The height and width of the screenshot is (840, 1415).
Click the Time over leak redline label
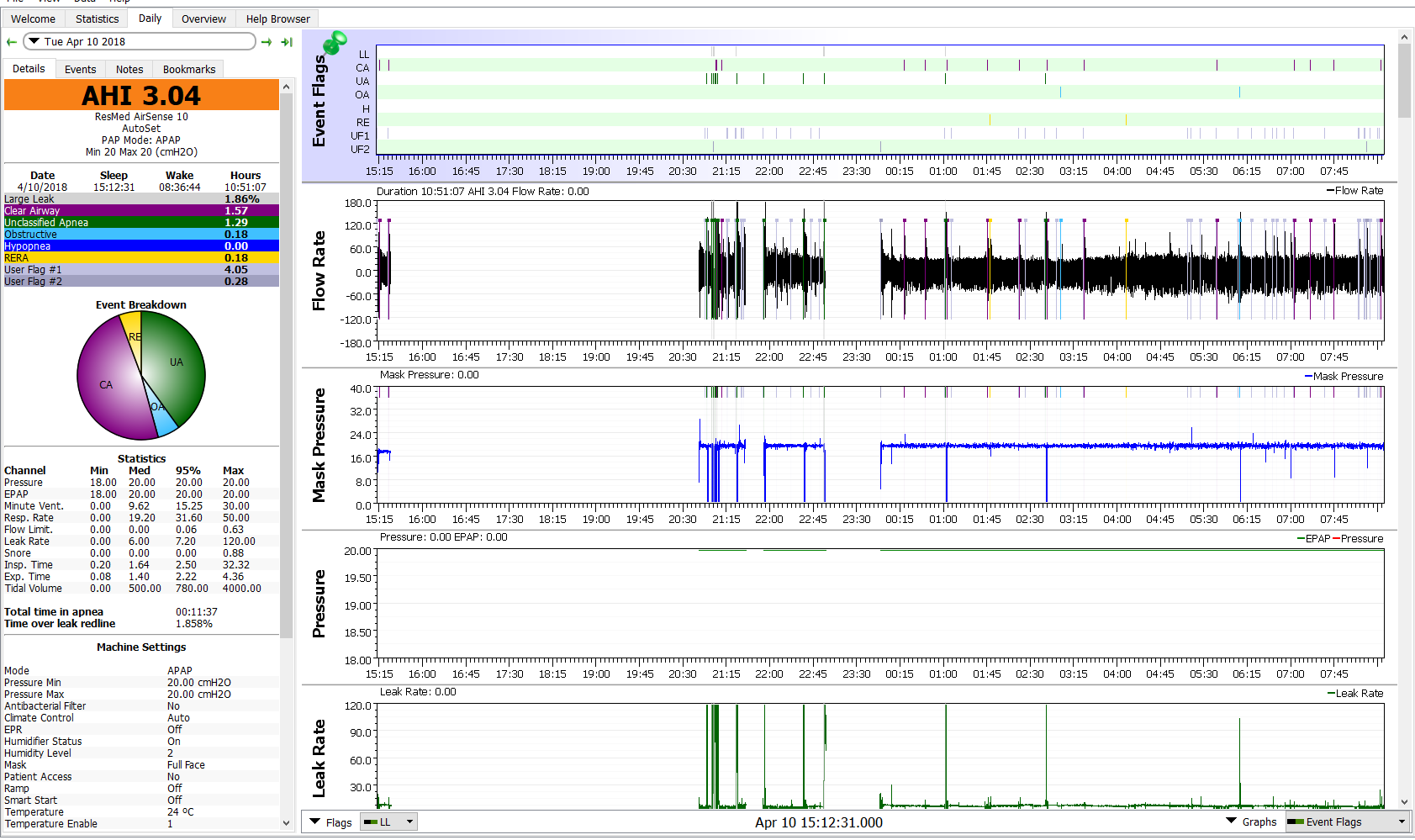(60, 624)
